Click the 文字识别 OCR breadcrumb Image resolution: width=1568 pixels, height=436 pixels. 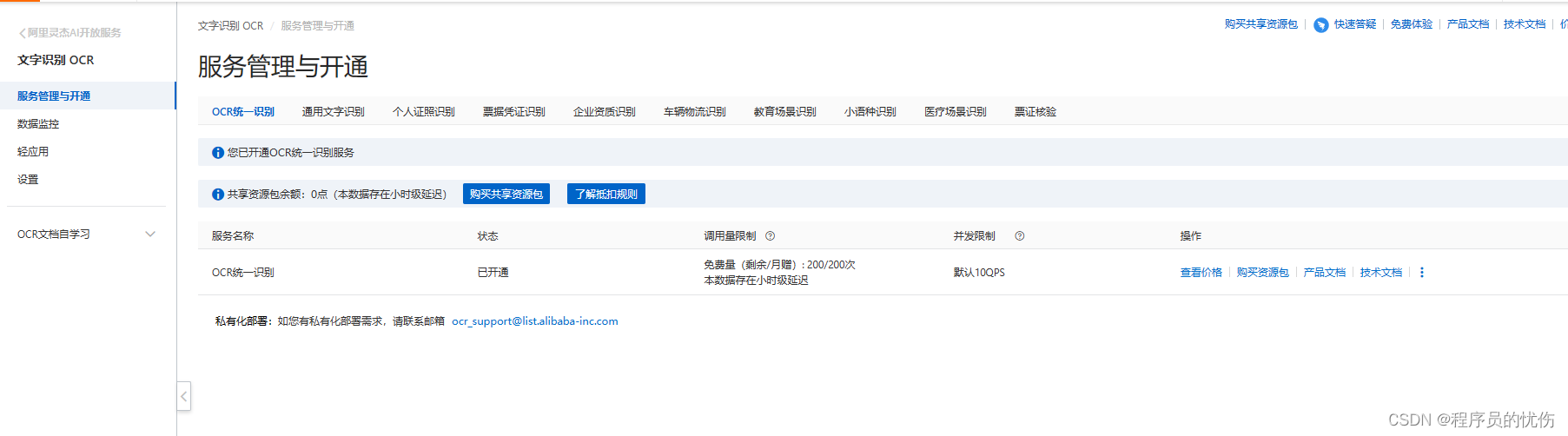(x=230, y=26)
